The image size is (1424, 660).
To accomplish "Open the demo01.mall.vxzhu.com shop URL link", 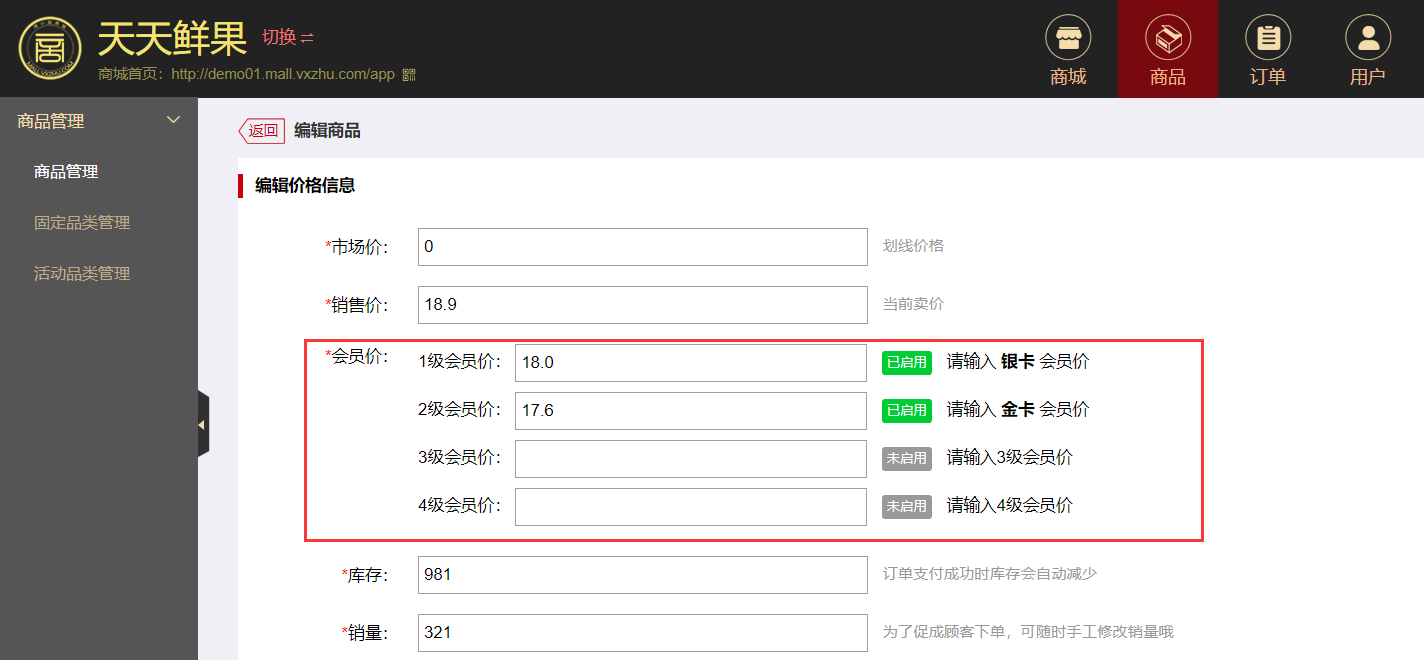I will [x=281, y=73].
